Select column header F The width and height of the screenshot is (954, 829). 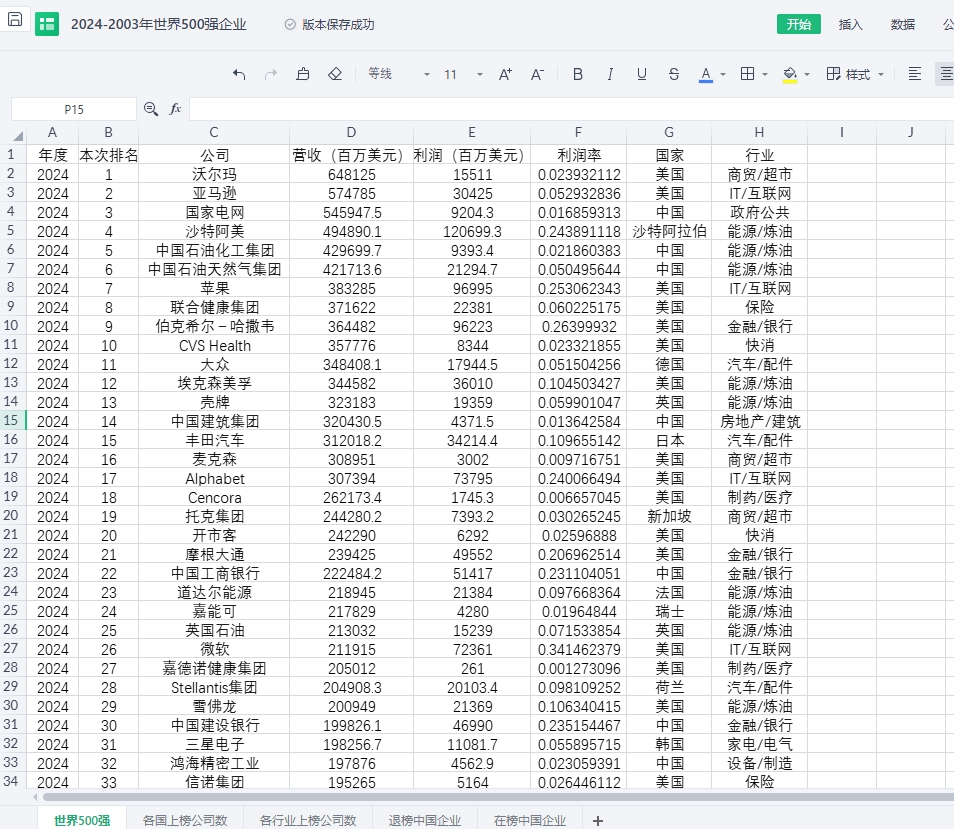[578, 133]
